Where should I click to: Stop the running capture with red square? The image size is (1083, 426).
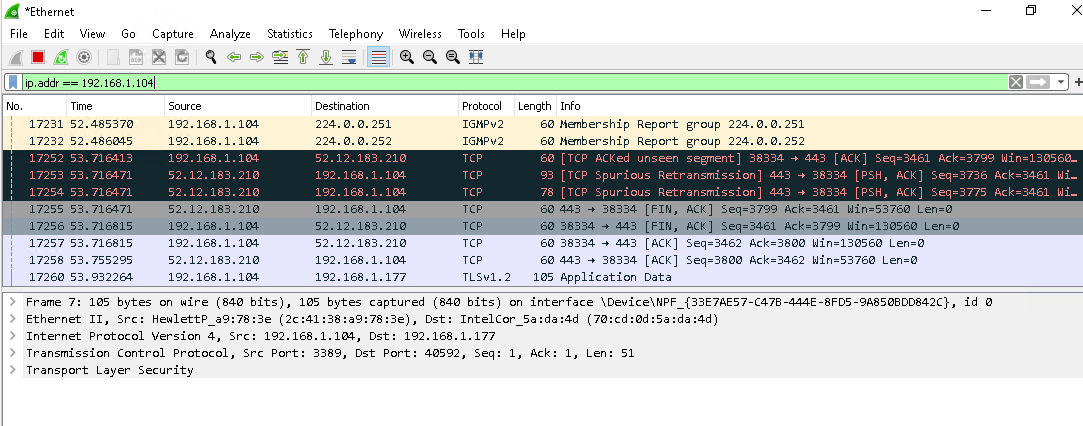point(38,57)
